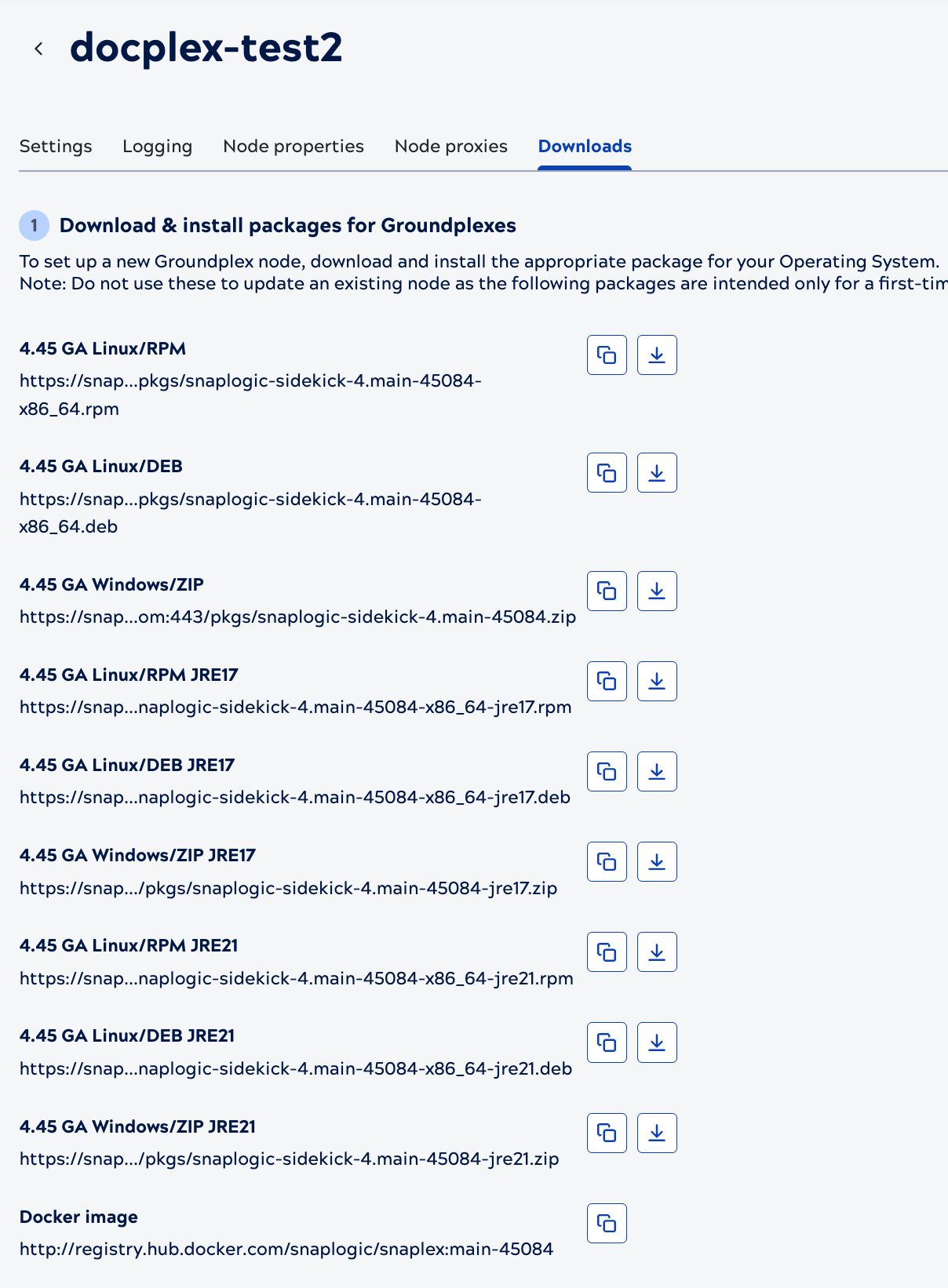
Task: Download the Windows/ZIP JRE17 package
Action: [x=657, y=862]
